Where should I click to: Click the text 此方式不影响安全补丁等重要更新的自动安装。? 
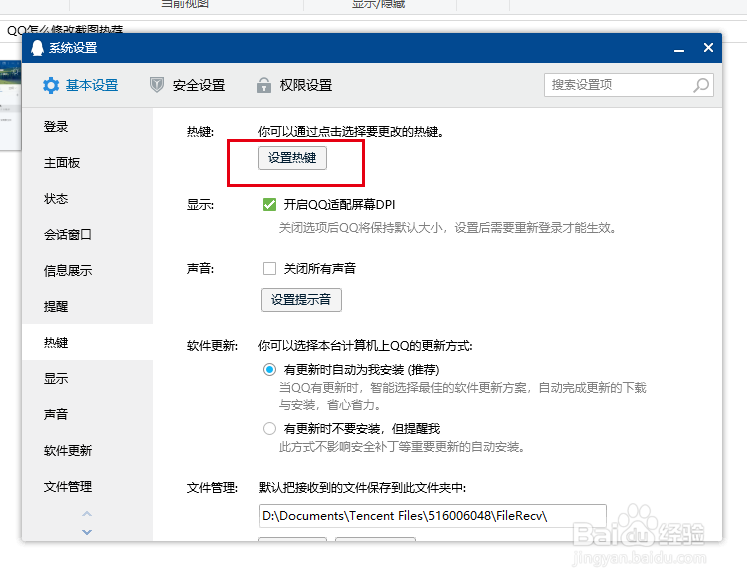point(403,447)
